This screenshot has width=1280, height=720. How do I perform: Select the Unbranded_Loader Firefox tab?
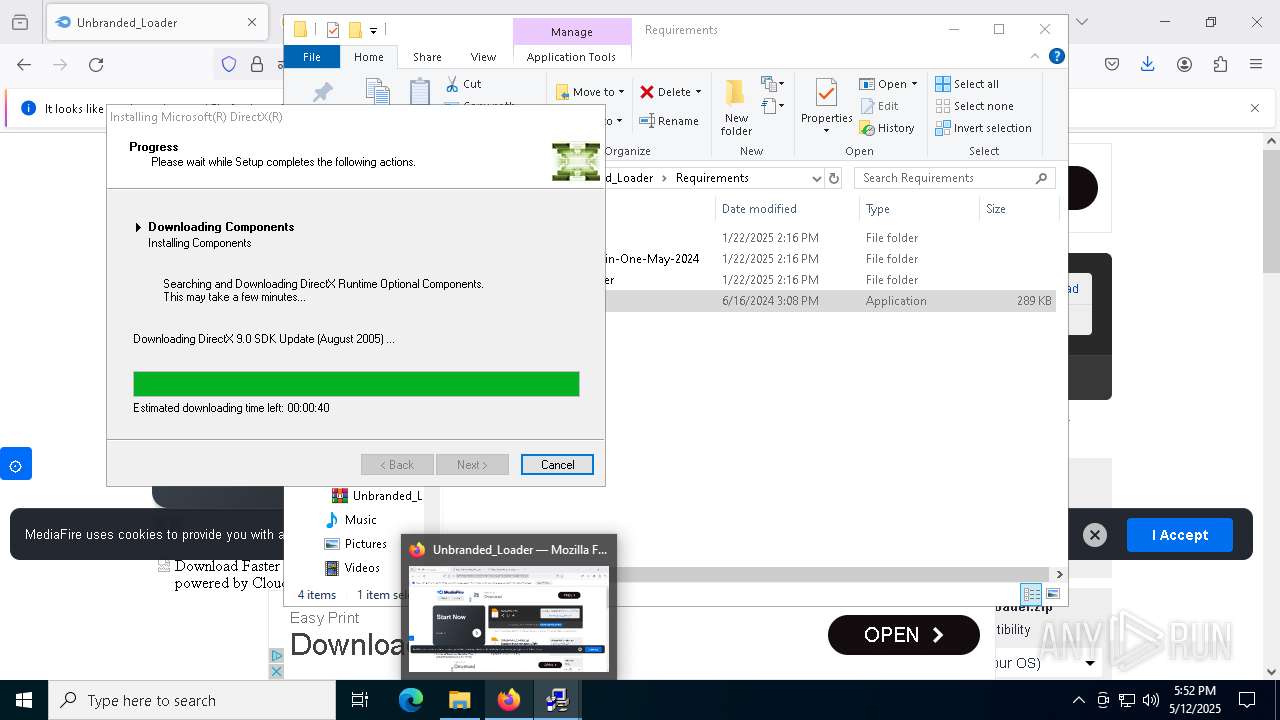click(x=155, y=22)
